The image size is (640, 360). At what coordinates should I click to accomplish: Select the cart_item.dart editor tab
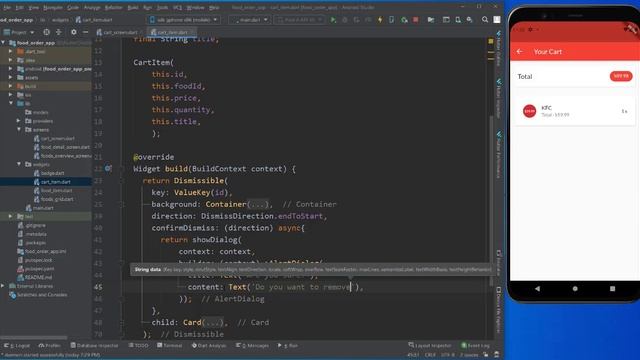(x=172, y=32)
